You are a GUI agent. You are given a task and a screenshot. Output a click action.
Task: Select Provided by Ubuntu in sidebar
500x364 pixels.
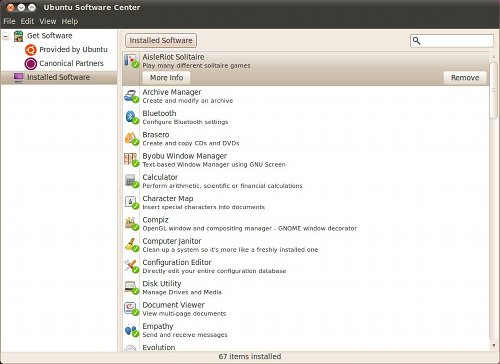click(x=73, y=50)
